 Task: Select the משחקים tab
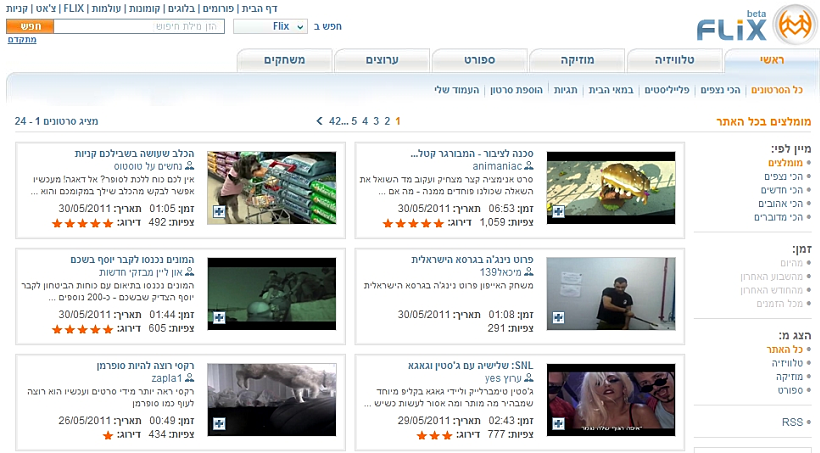click(x=284, y=61)
